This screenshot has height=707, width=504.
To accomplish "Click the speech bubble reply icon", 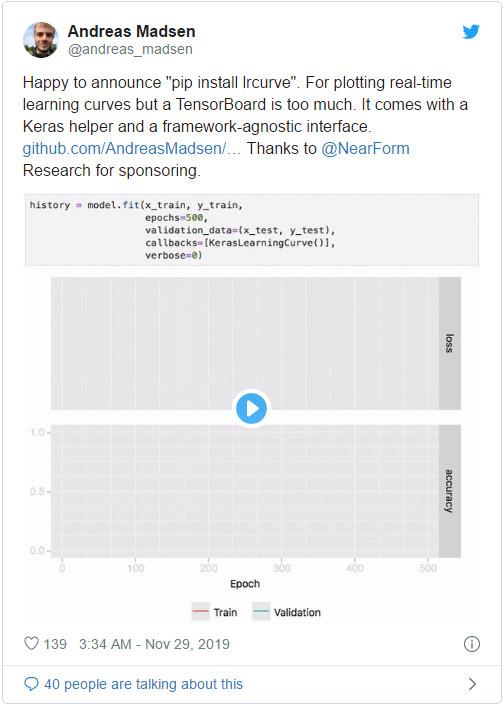I will (x=31, y=684).
